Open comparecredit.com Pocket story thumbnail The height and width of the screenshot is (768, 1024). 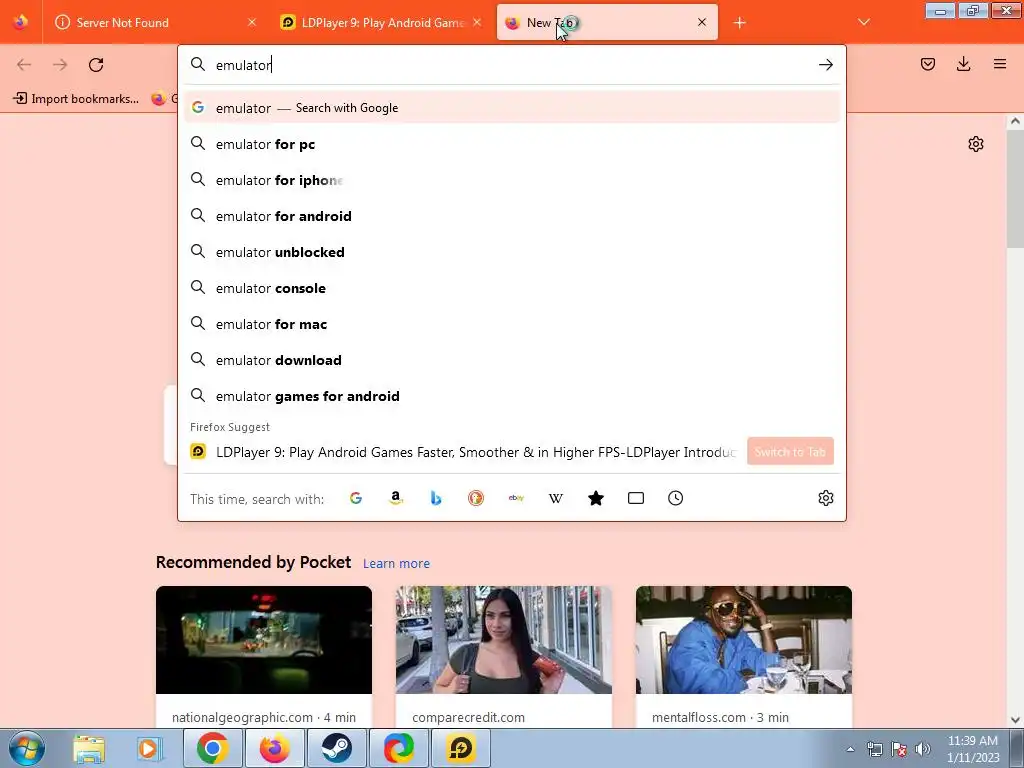click(x=504, y=639)
